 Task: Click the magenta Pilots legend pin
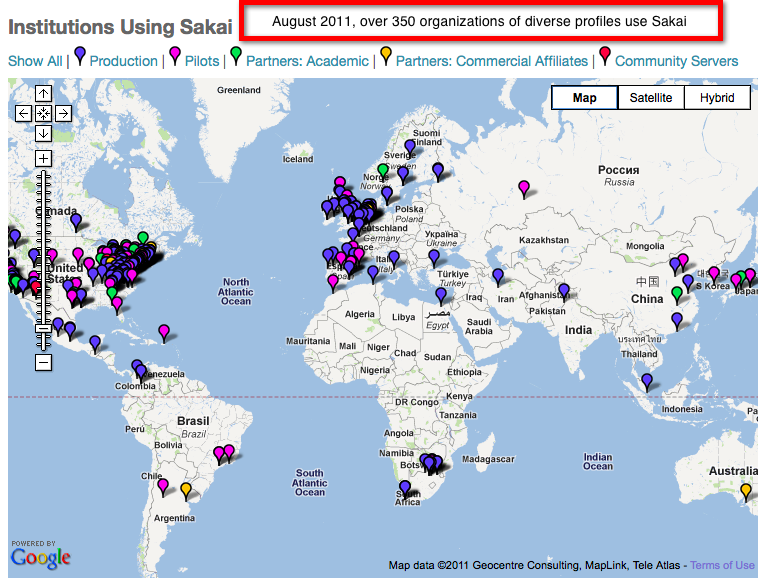175,54
